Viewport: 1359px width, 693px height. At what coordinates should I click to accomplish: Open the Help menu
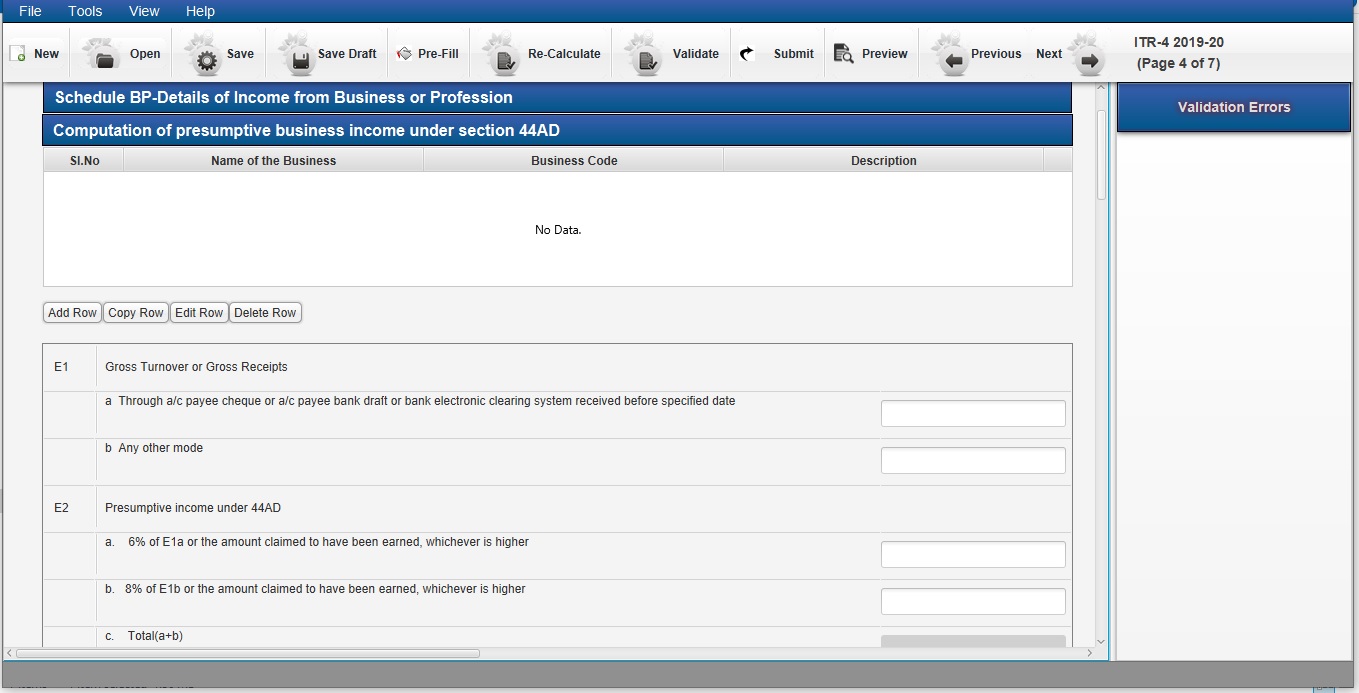click(x=200, y=11)
